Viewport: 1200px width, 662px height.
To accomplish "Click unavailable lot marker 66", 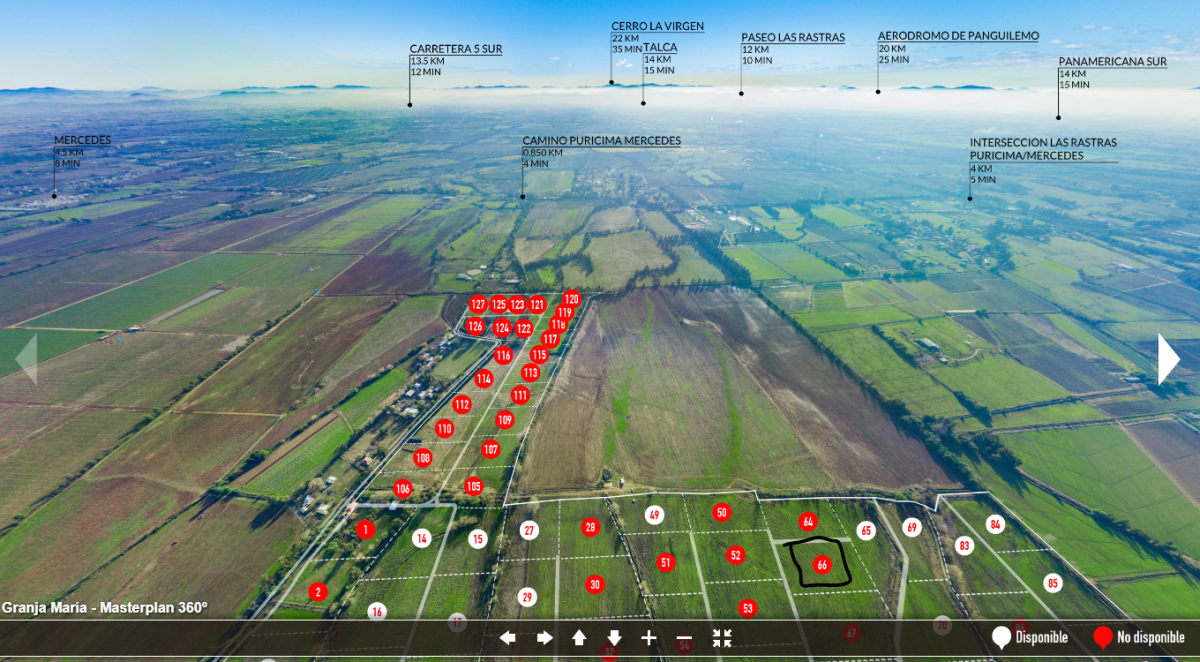I will coord(822,565).
